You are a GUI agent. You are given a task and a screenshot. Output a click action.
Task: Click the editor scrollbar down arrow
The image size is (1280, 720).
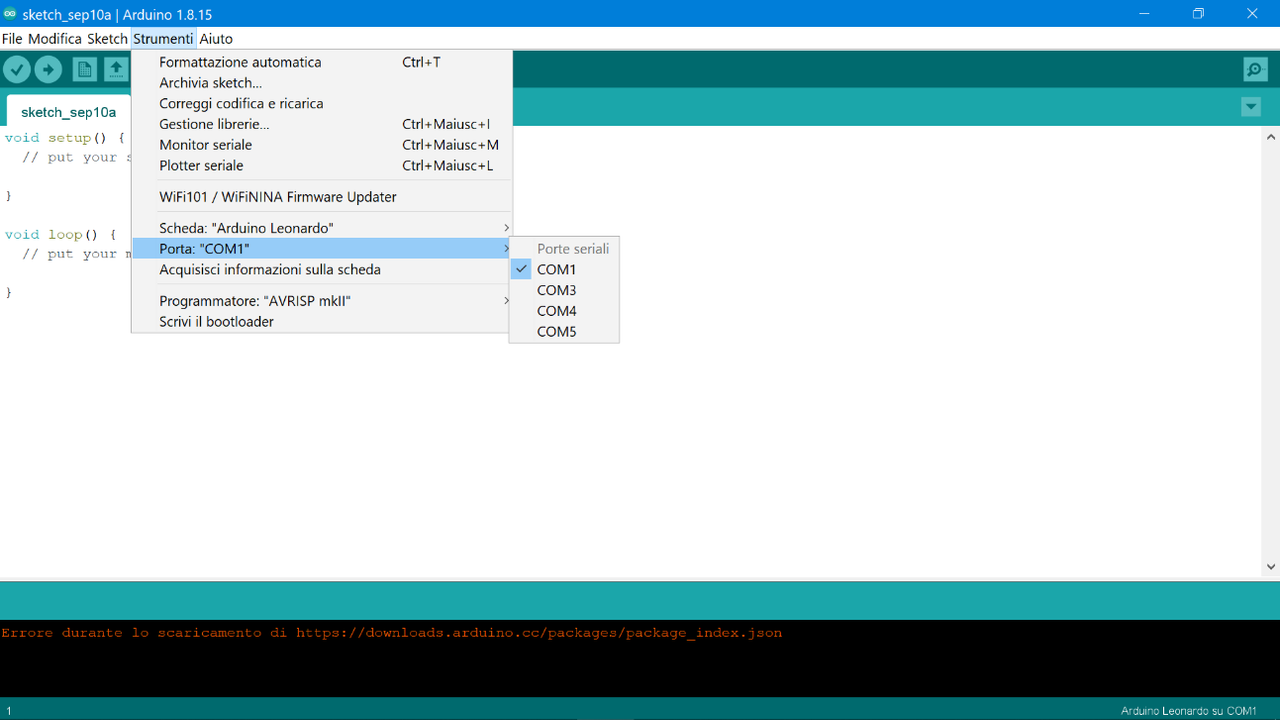click(x=1271, y=567)
